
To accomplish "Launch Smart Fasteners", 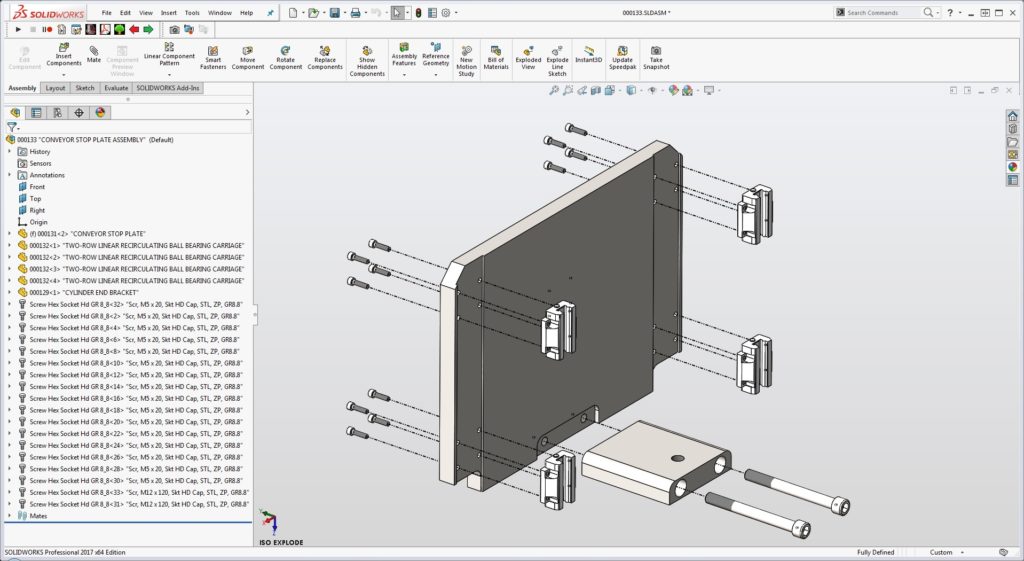I will pyautogui.click(x=213, y=57).
